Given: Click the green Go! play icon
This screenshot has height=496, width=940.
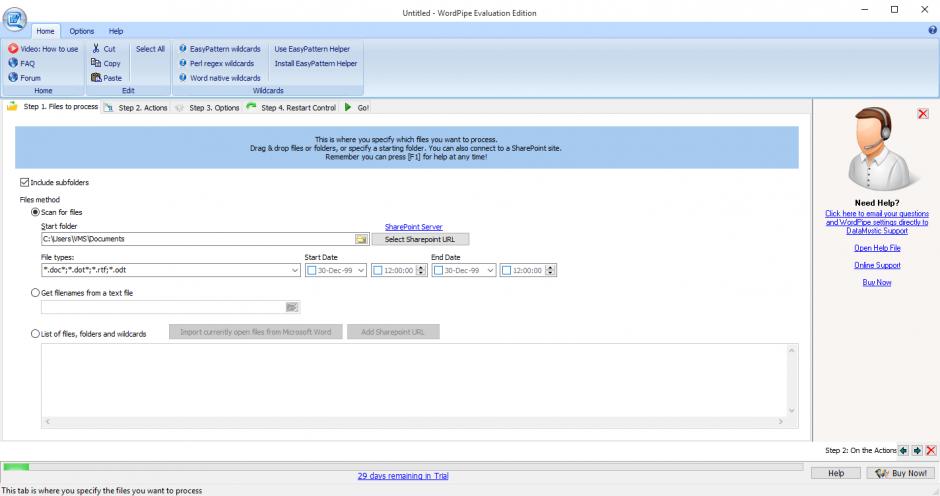Looking at the screenshot, I should [348, 107].
